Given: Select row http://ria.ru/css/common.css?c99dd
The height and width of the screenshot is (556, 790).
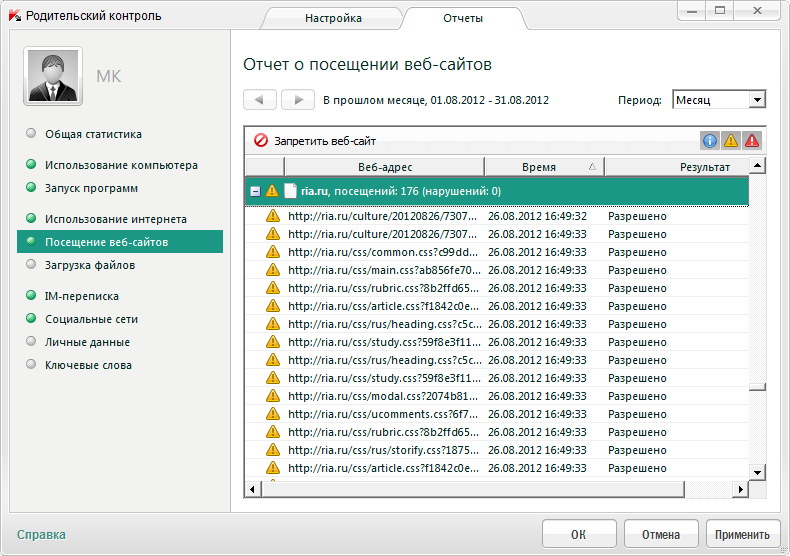Looking at the screenshot, I should (x=497, y=252).
